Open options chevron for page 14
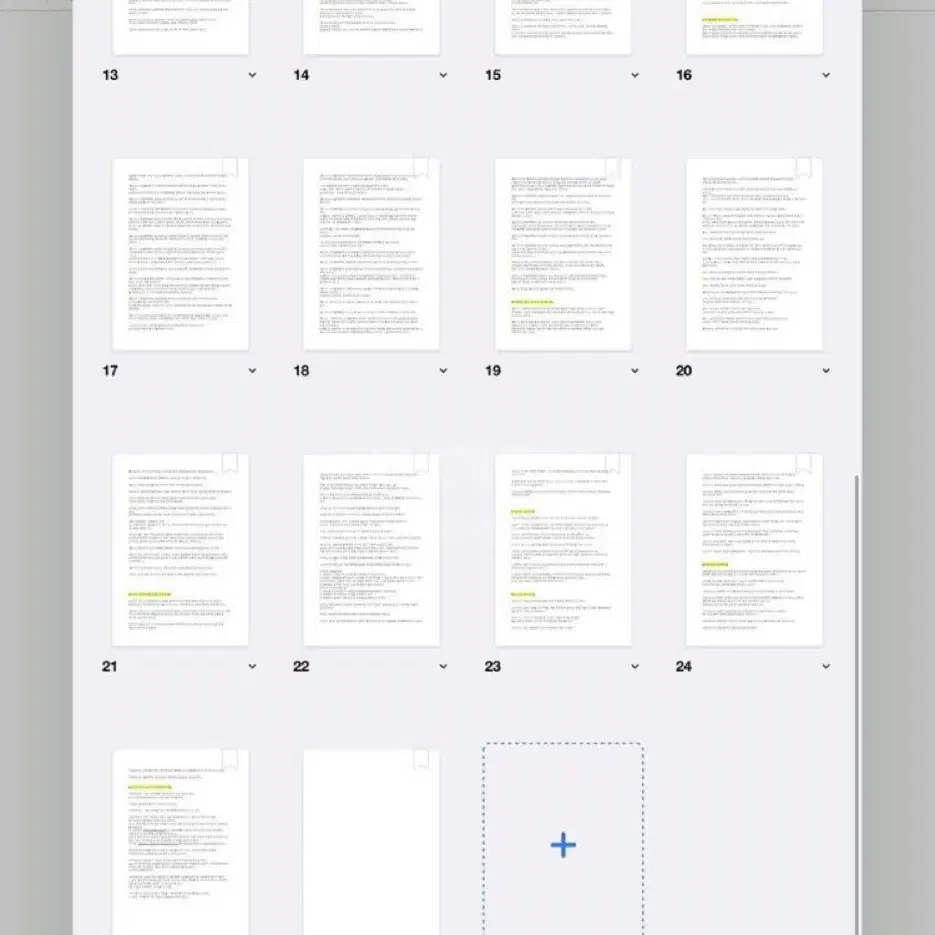935x935 pixels. tap(443, 75)
